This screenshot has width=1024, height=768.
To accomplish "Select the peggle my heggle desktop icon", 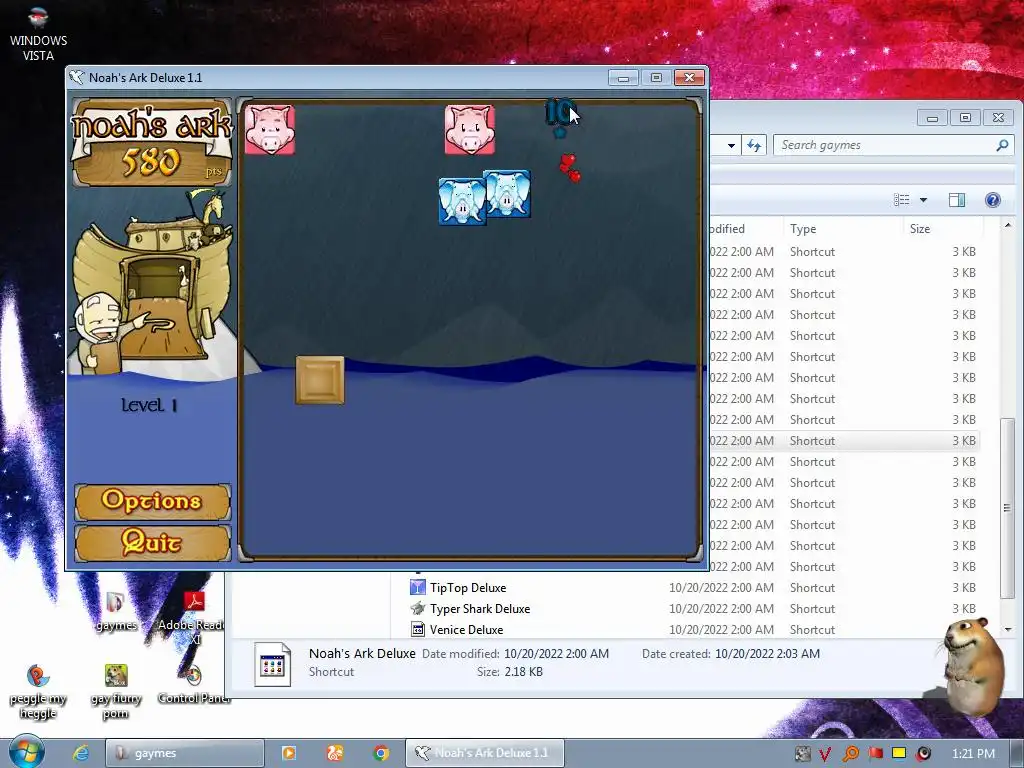I will [x=38, y=691].
